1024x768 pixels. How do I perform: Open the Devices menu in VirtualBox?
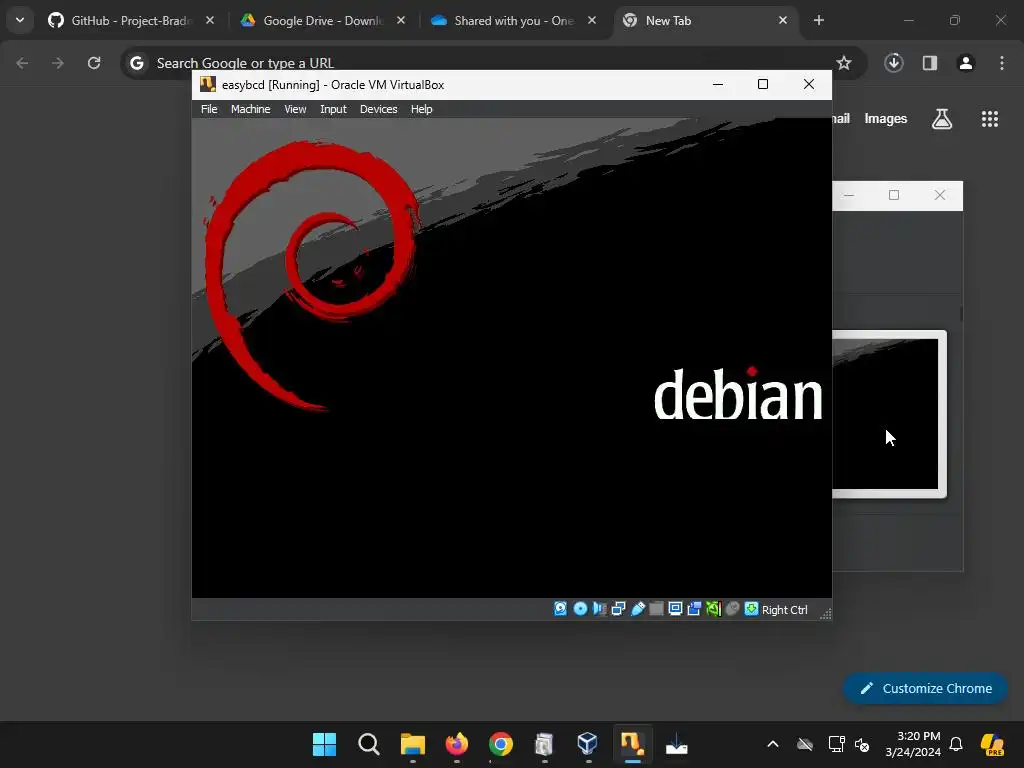point(378,109)
